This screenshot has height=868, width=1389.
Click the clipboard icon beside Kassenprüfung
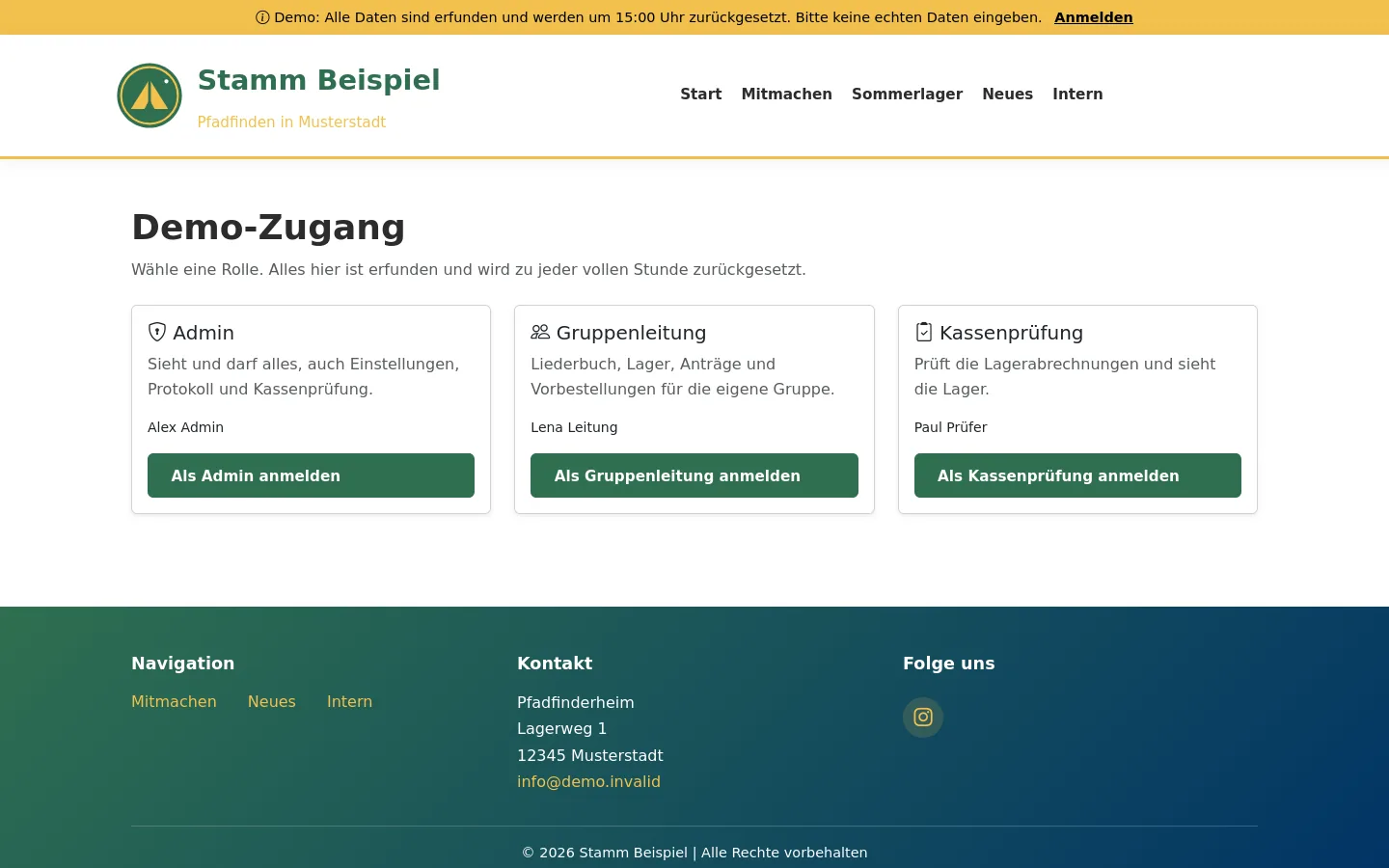click(924, 332)
